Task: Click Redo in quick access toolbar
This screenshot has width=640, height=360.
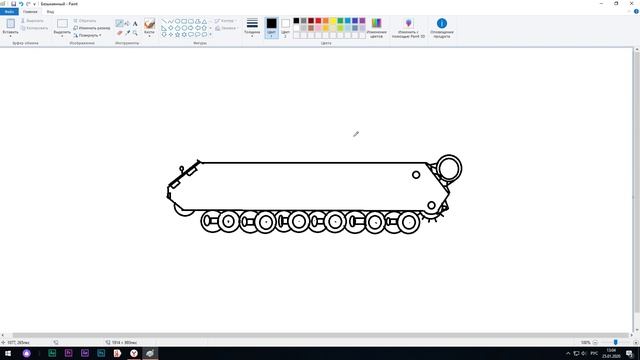Action: [28, 4]
